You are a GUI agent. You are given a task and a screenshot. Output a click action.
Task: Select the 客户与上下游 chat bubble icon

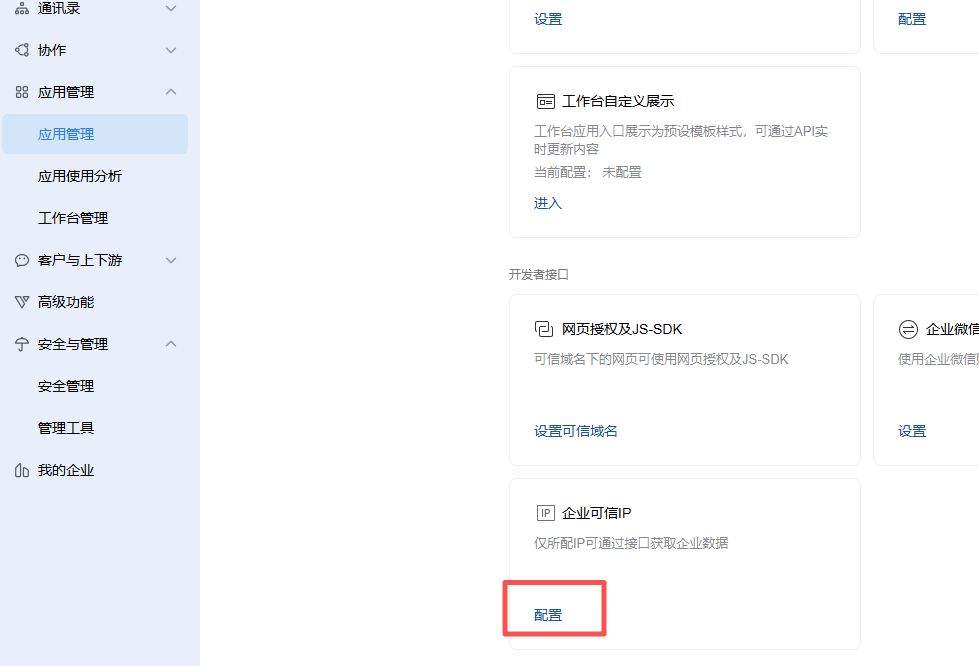22,260
